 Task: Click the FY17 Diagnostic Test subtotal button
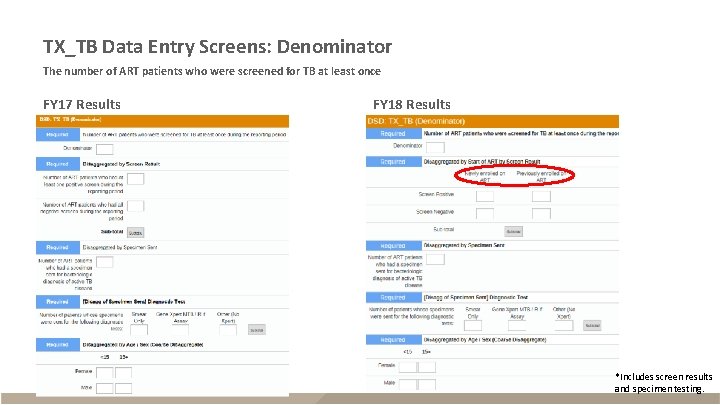[x=257, y=330]
